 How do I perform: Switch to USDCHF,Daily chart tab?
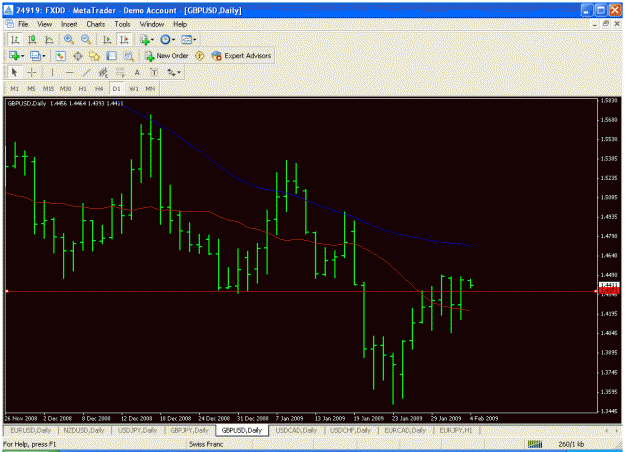pyautogui.click(x=350, y=430)
